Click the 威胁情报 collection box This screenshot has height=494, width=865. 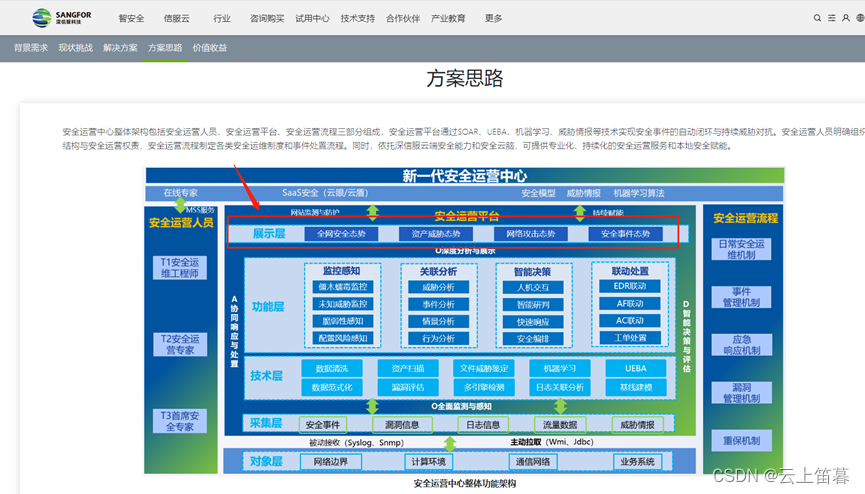point(637,424)
